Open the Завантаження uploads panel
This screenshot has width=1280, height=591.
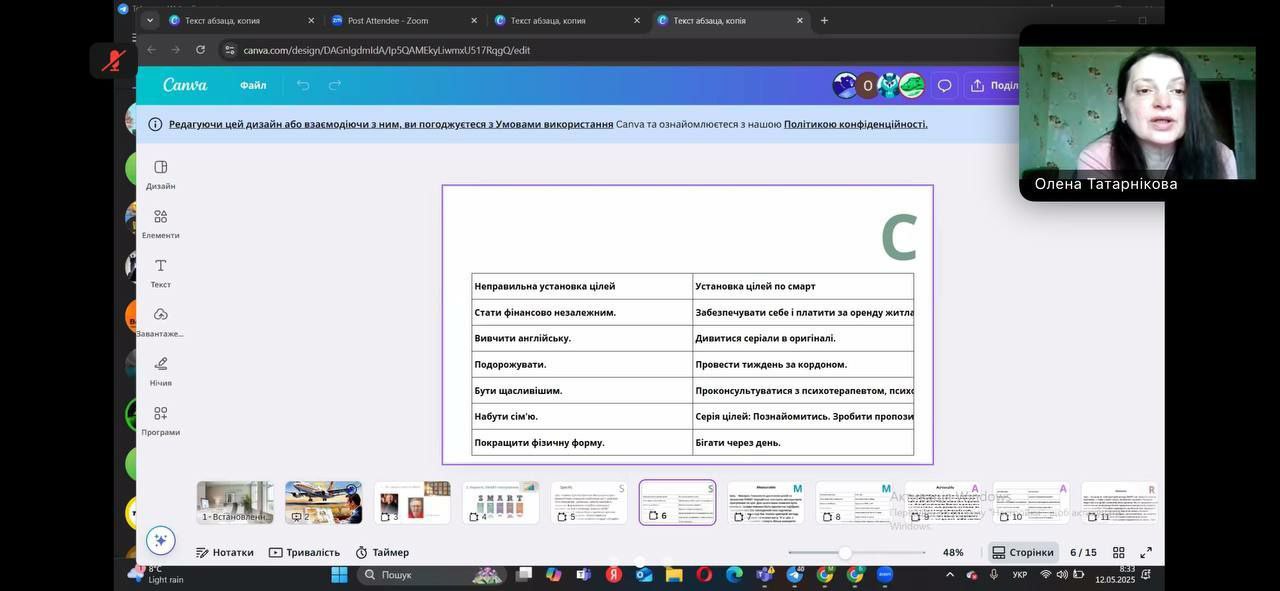coord(160,321)
